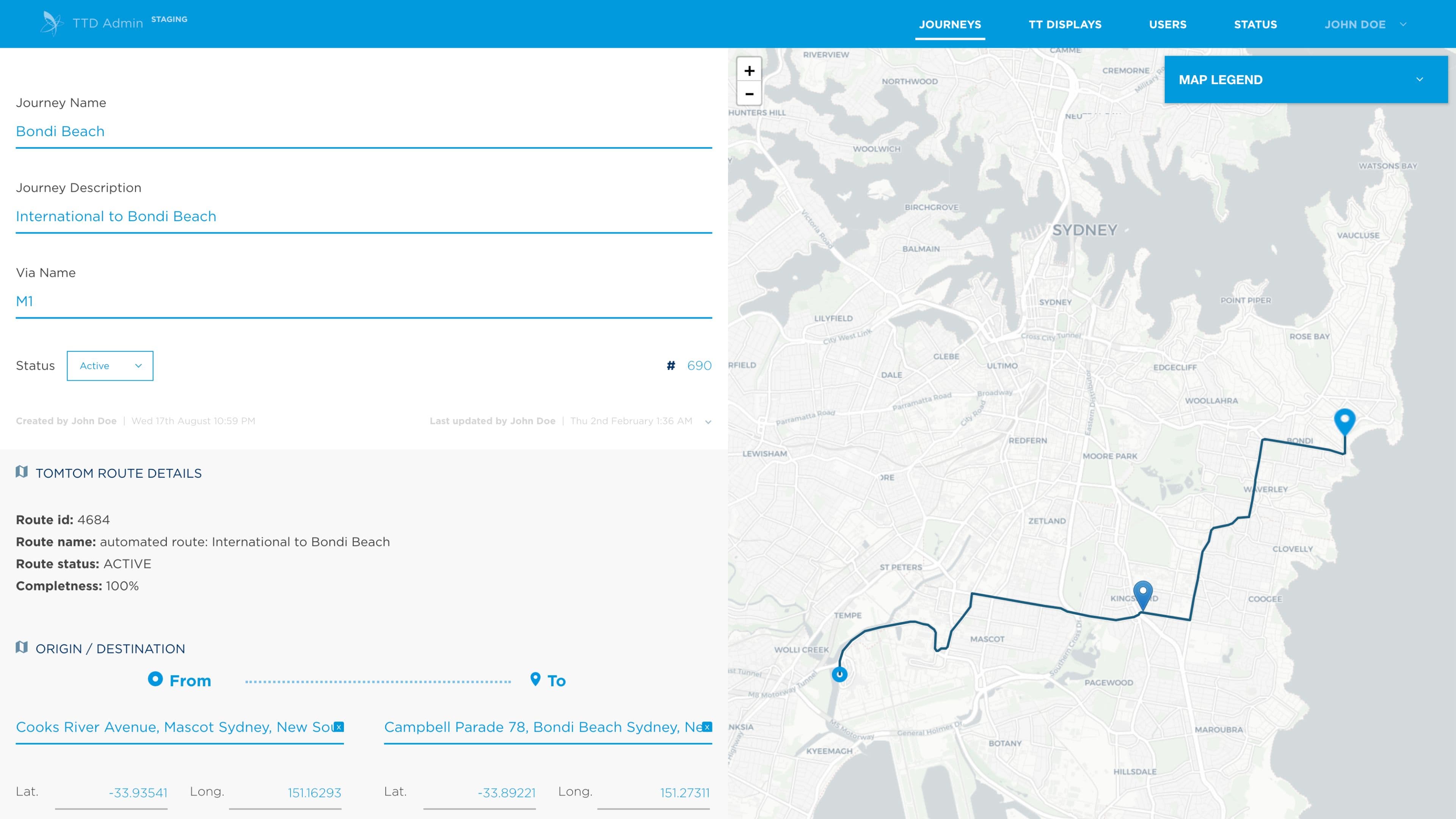Zoom out the map with minus button
Screen dimensions: 1456x819
[x=750, y=94]
